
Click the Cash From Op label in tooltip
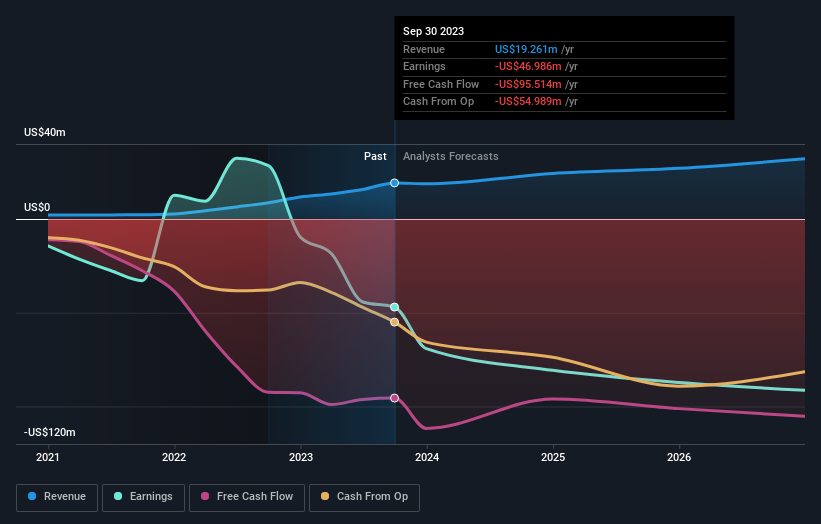[438, 102]
